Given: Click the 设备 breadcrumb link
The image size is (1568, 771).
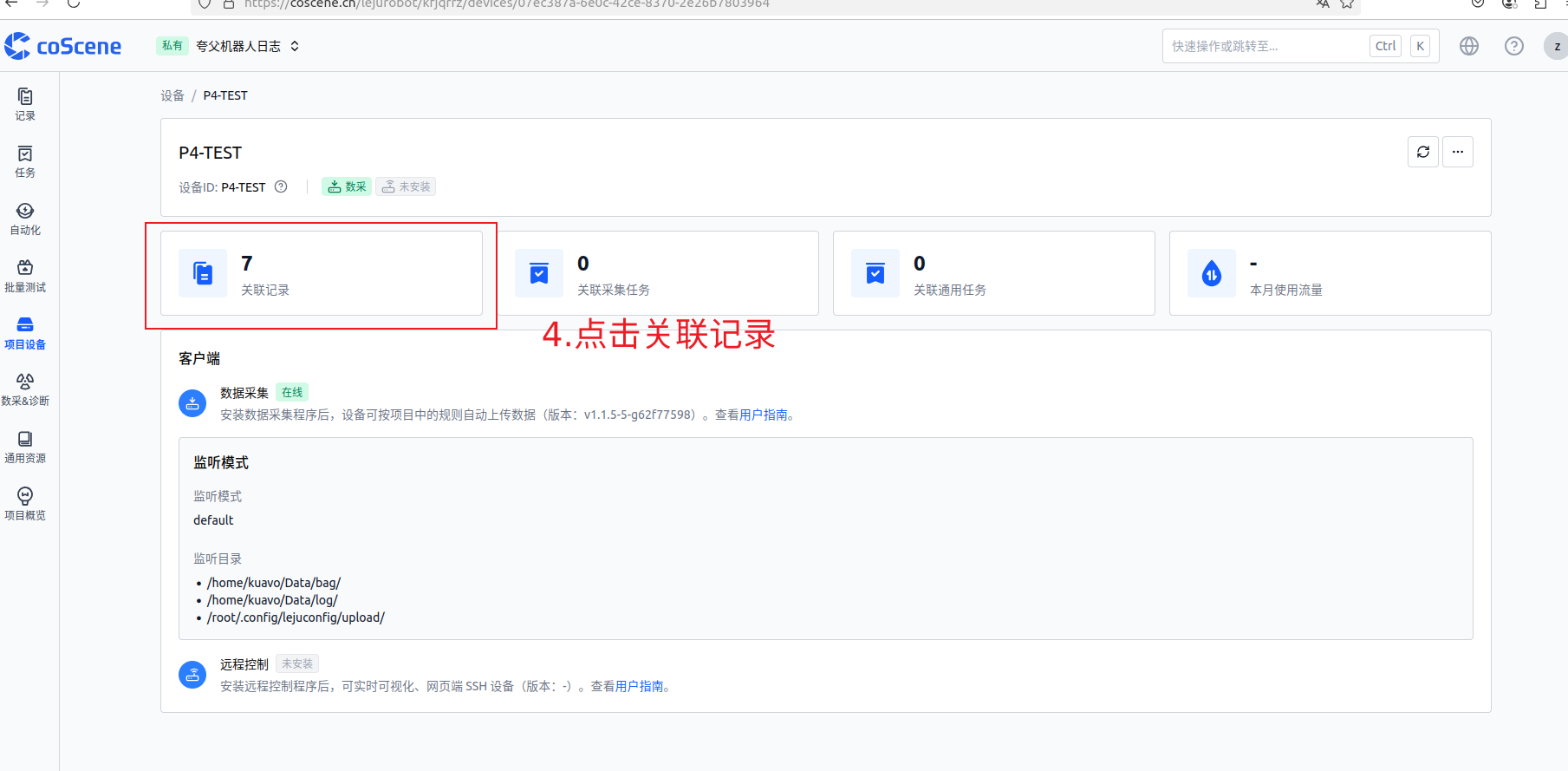Looking at the screenshot, I should point(172,95).
